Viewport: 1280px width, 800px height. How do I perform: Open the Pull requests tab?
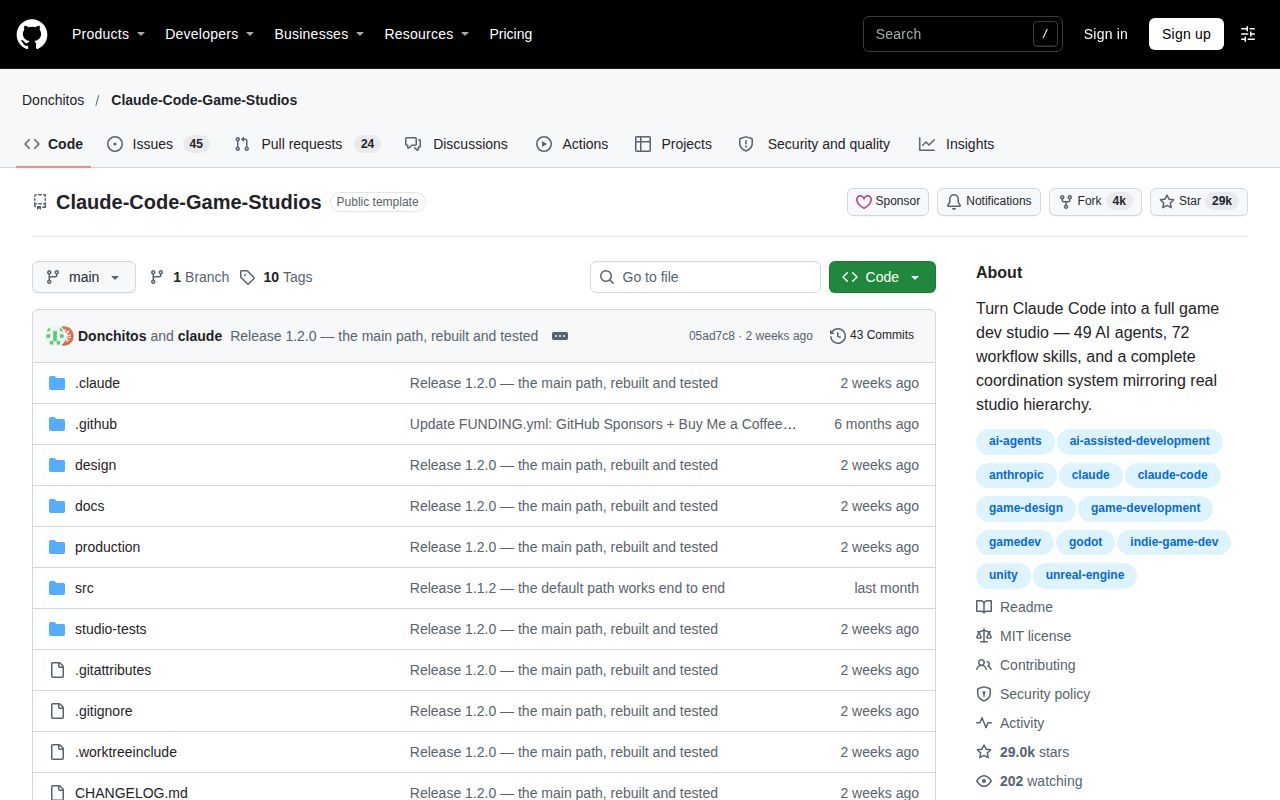point(306,144)
